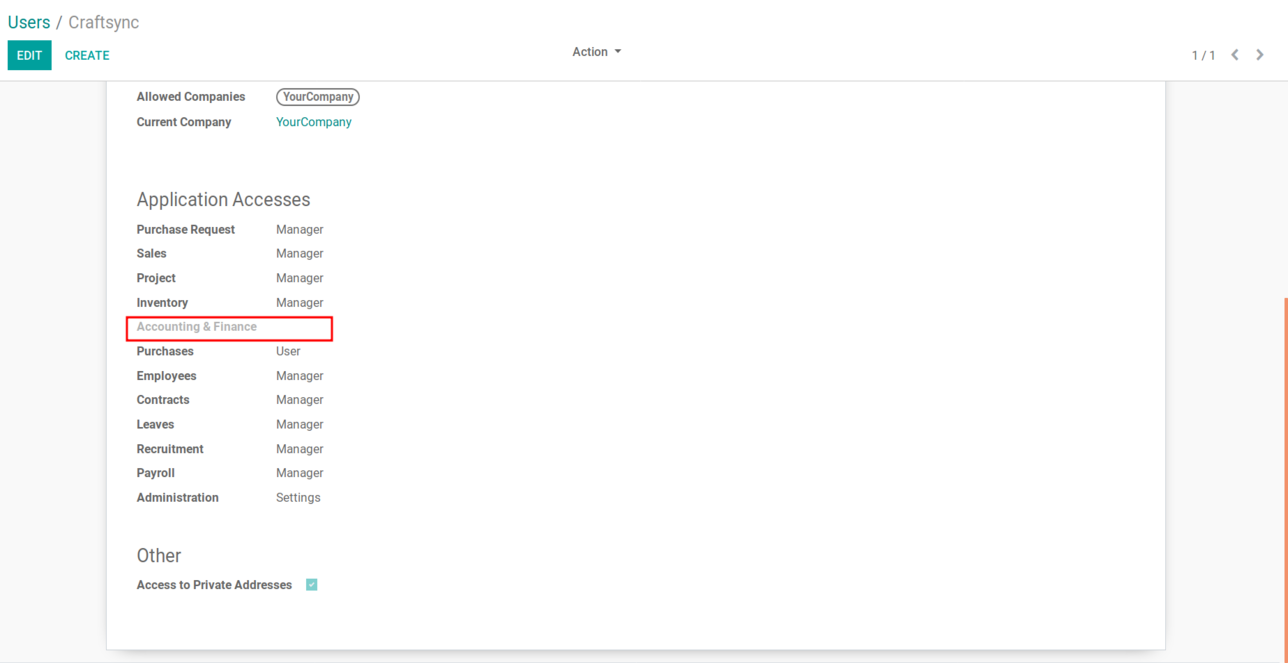1288x663 pixels.
Task: Click the Purchase Request field label
Action: coord(186,229)
